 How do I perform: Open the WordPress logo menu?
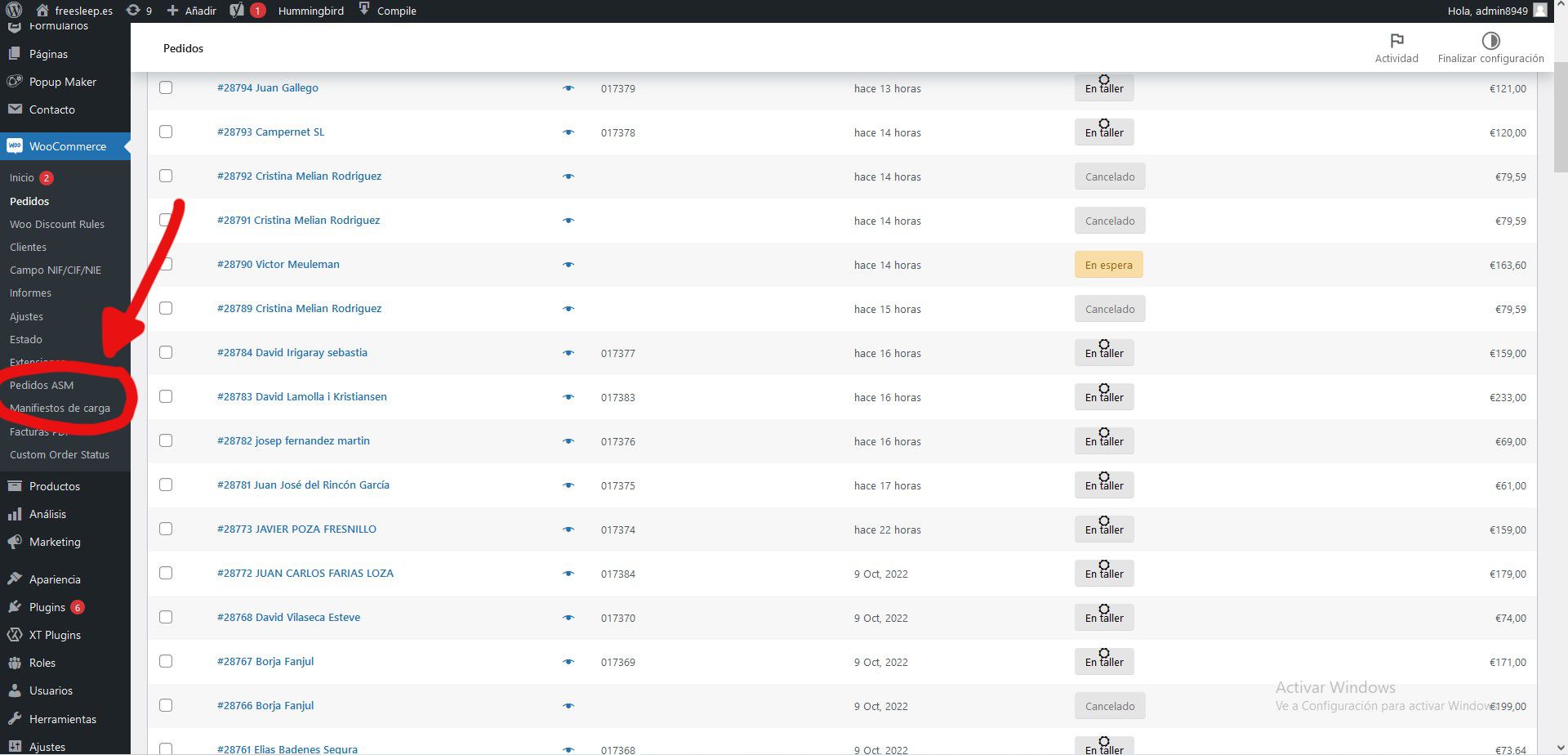tap(14, 11)
